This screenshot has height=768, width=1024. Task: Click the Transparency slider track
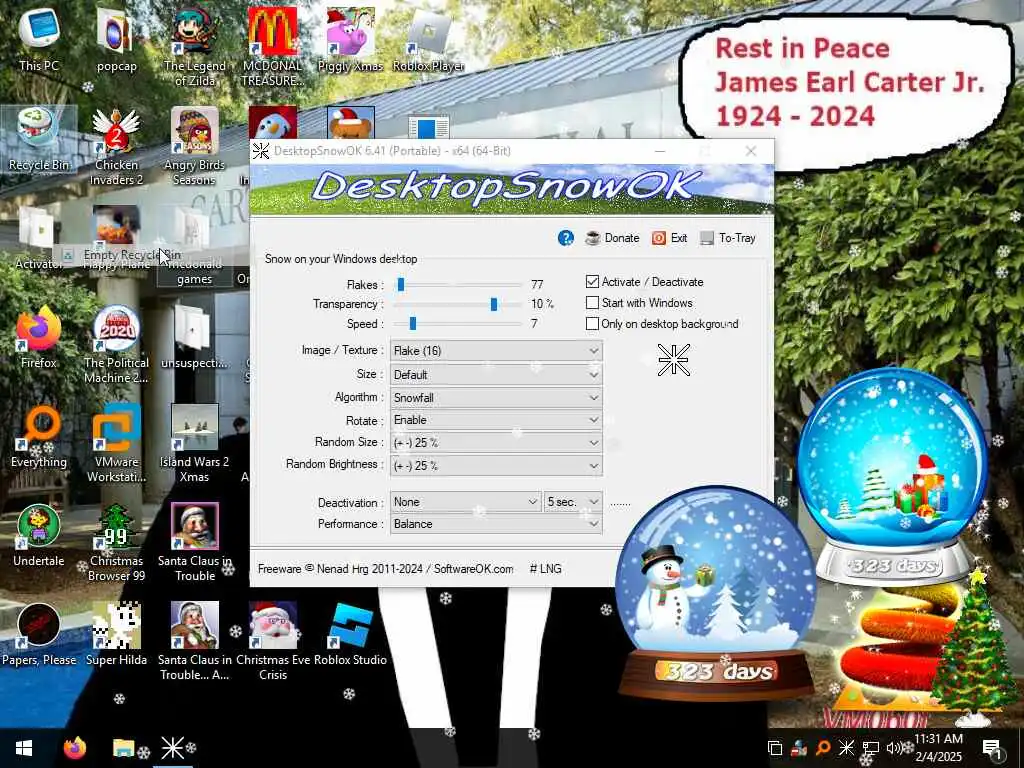[459, 304]
